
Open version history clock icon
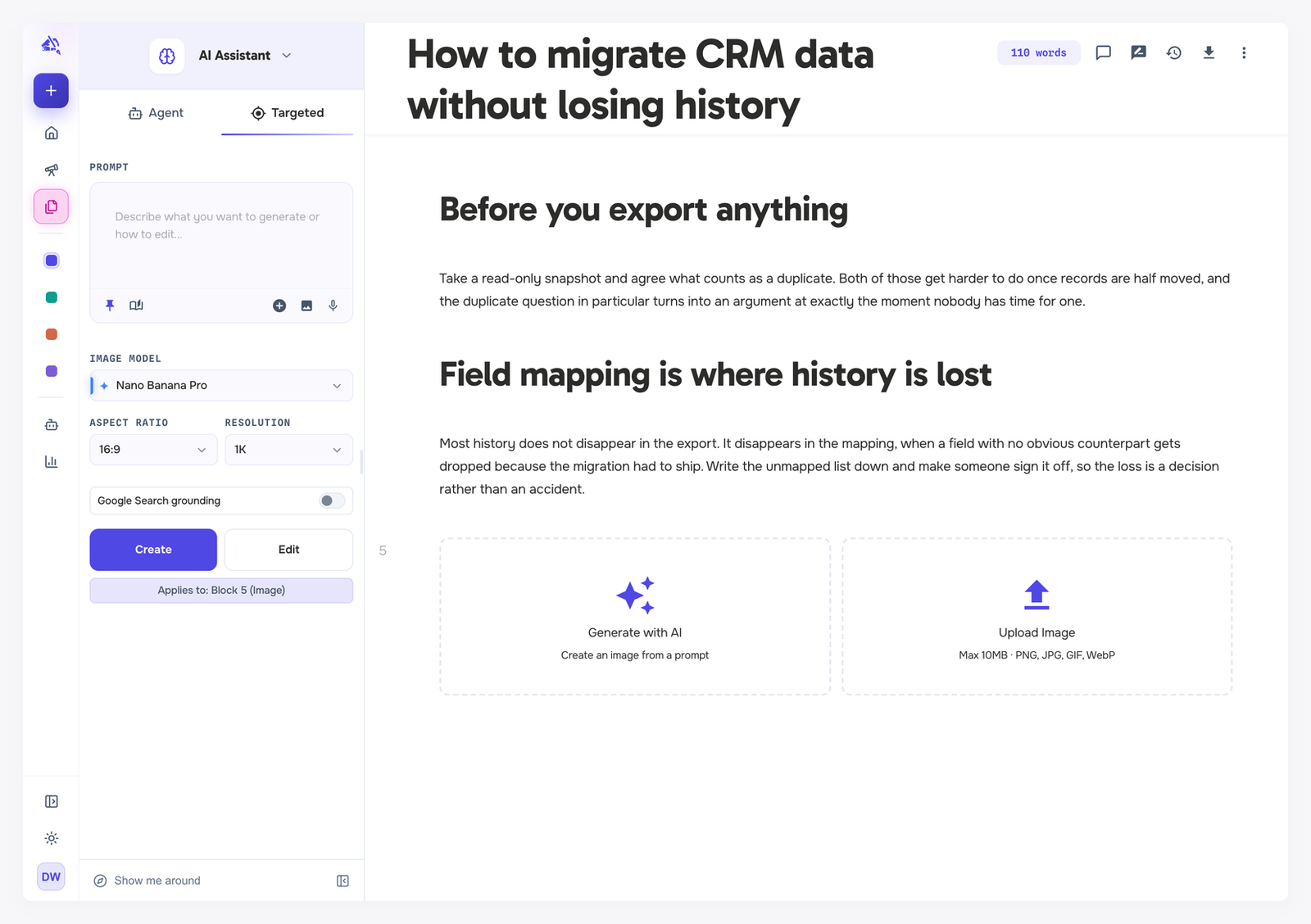(x=1173, y=52)
